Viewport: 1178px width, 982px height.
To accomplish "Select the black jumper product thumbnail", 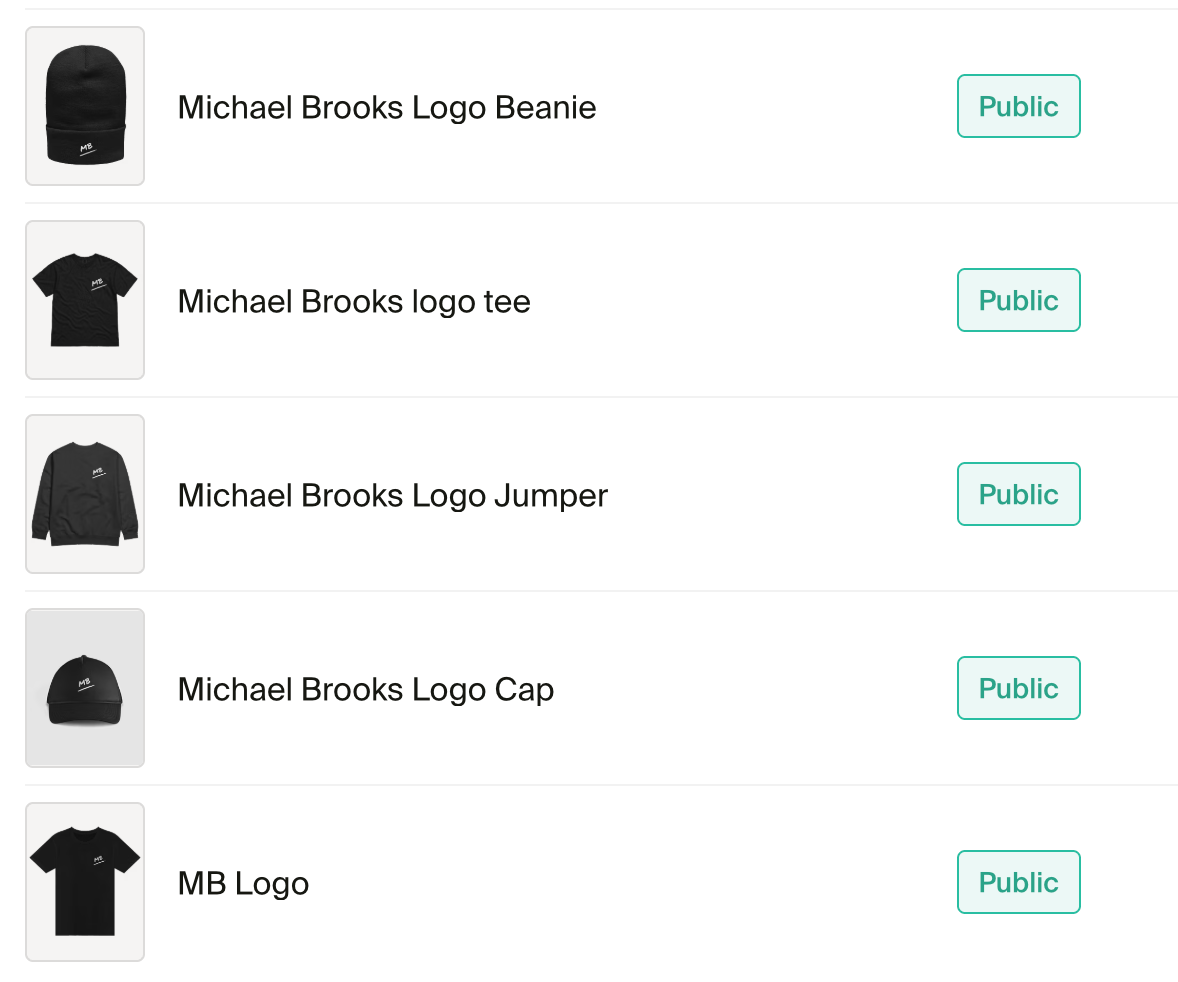I will [85, 494].
